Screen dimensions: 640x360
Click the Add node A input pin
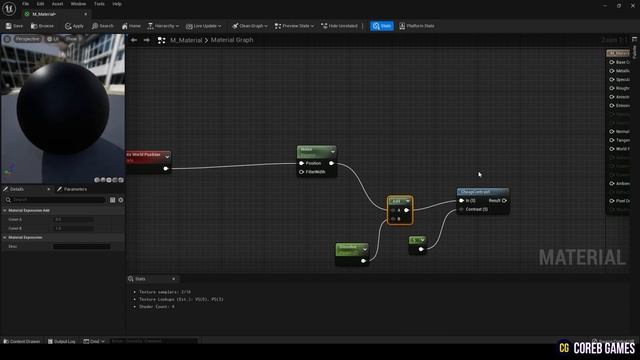click(x=393, y=210)
